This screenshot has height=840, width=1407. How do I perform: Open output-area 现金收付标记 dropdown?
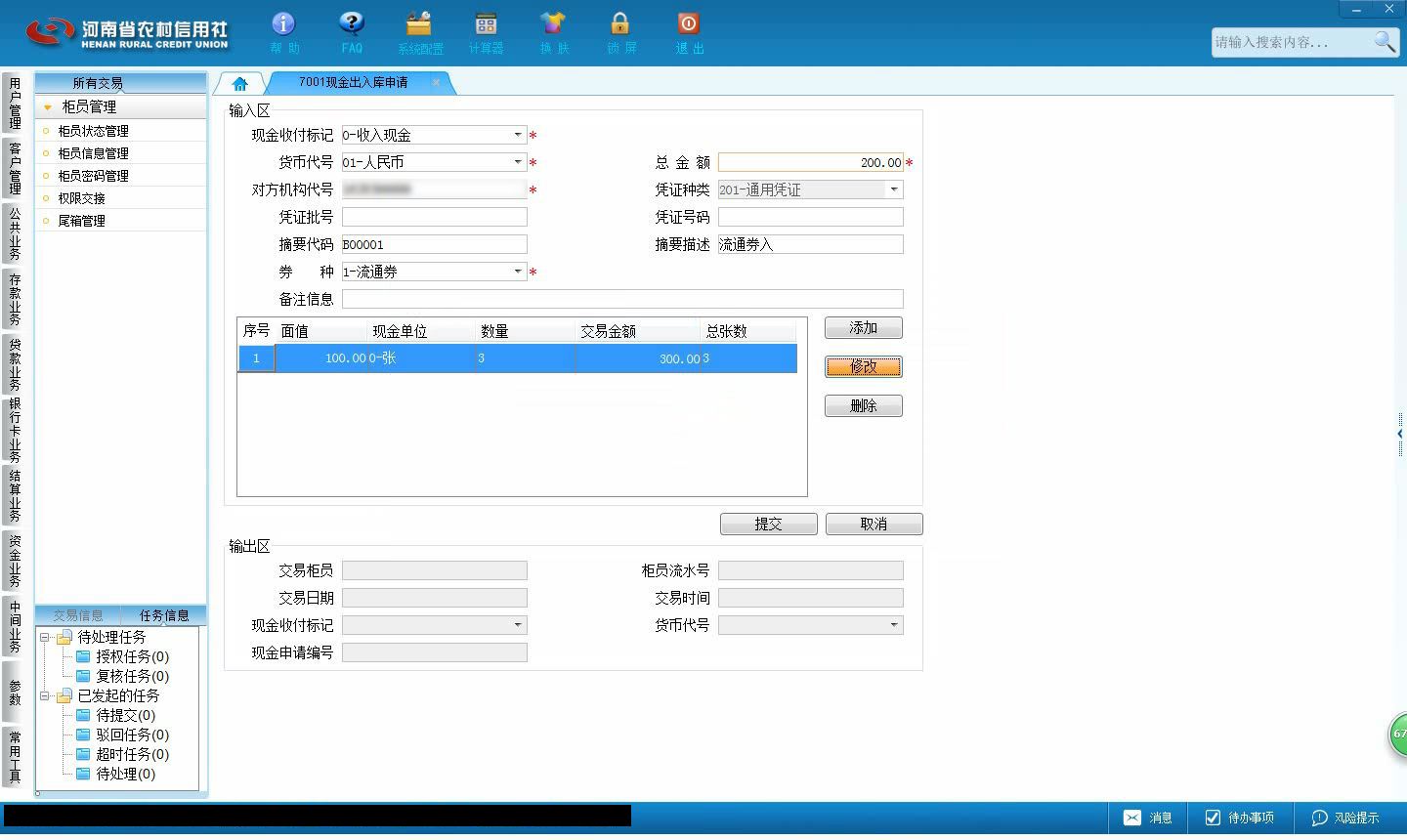click(x=518, y=625)
